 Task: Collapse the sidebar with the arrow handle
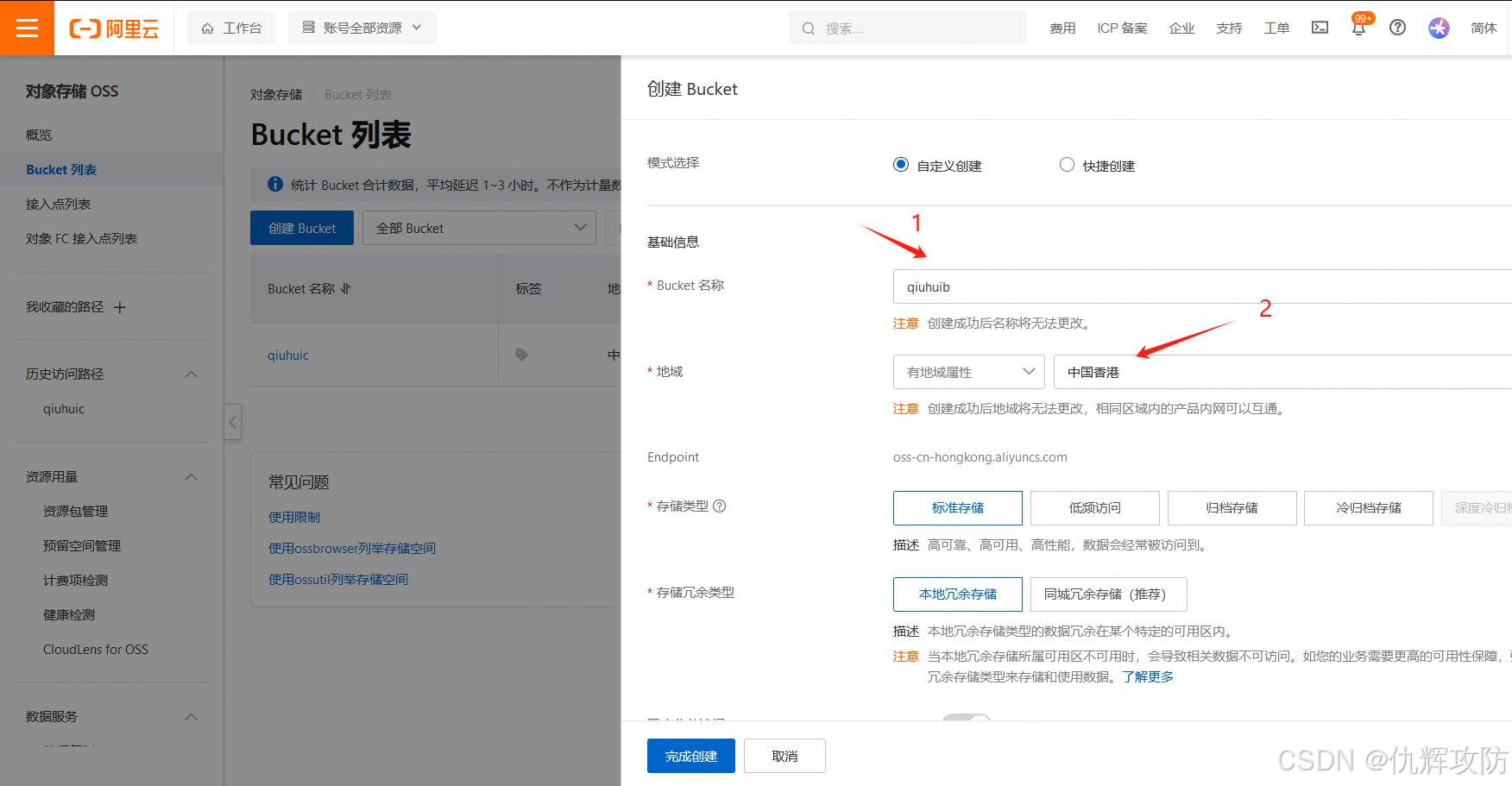click(x=232, y=422)
